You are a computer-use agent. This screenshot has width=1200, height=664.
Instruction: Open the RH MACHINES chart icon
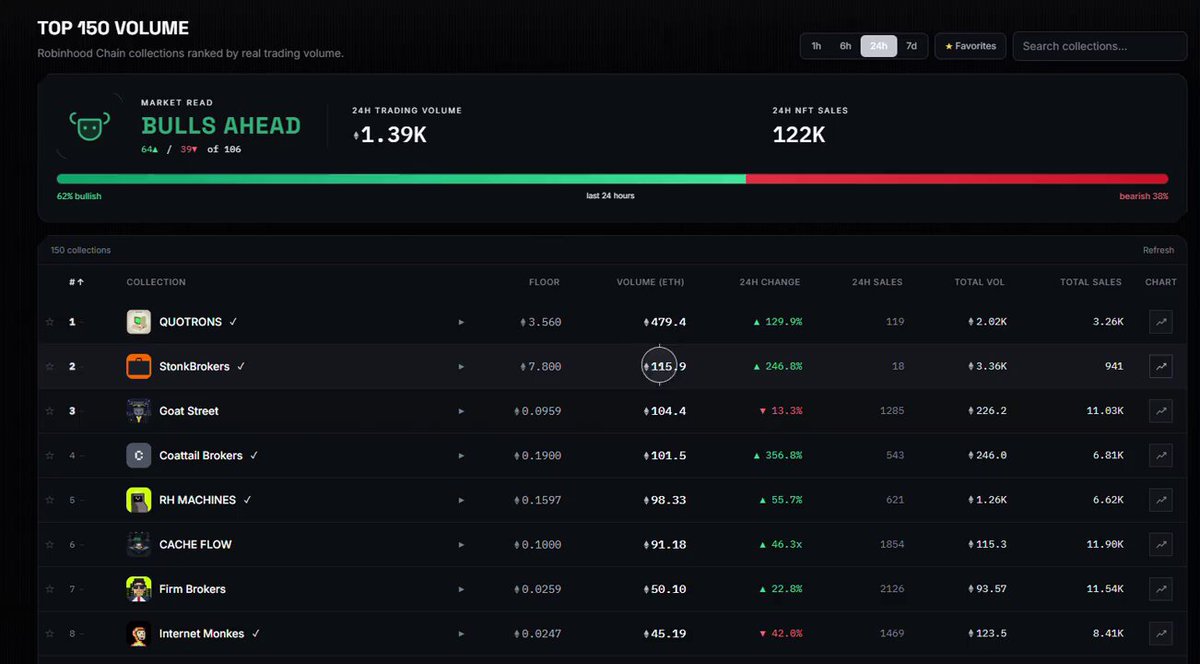(1161, 500)
